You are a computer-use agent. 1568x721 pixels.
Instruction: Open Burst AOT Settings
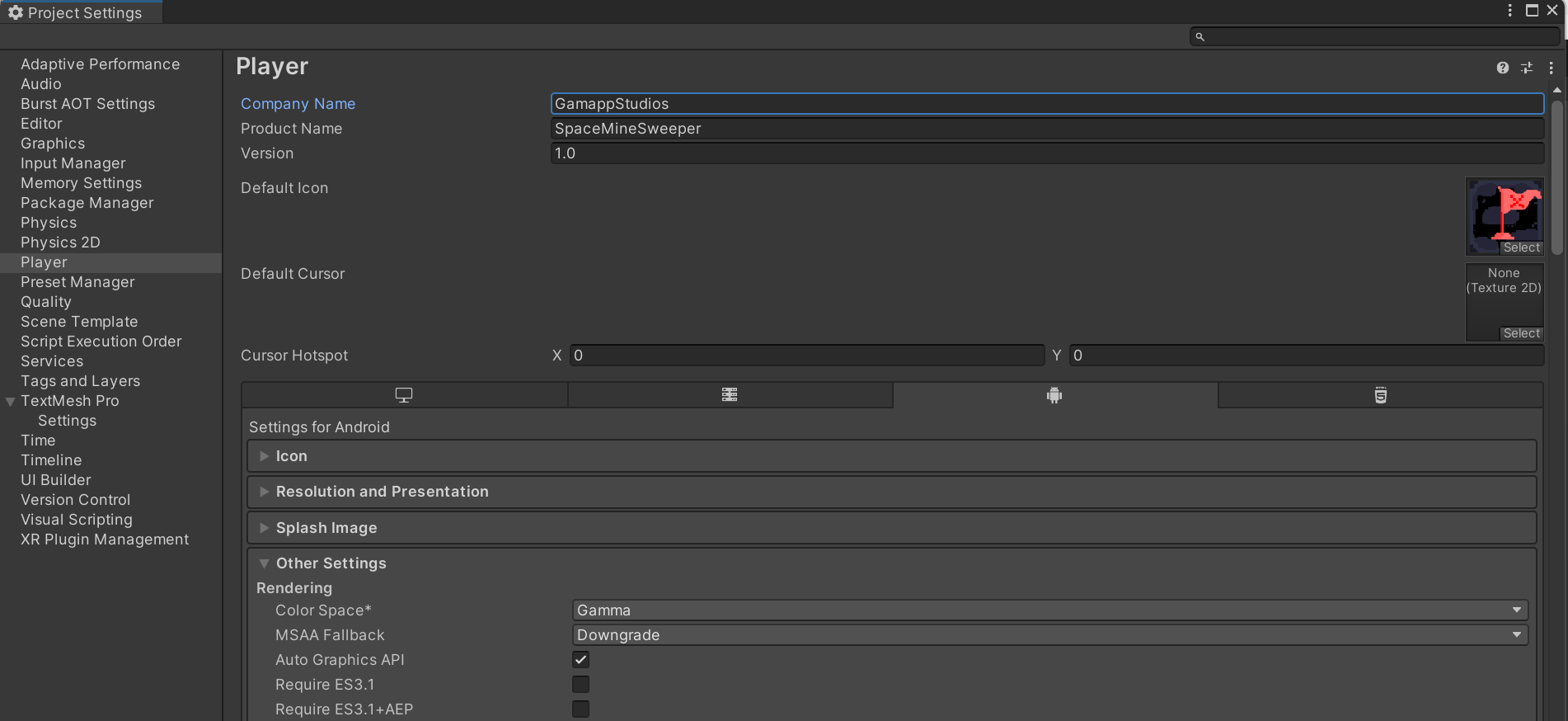pyautogui.click(x=87, y=104)
